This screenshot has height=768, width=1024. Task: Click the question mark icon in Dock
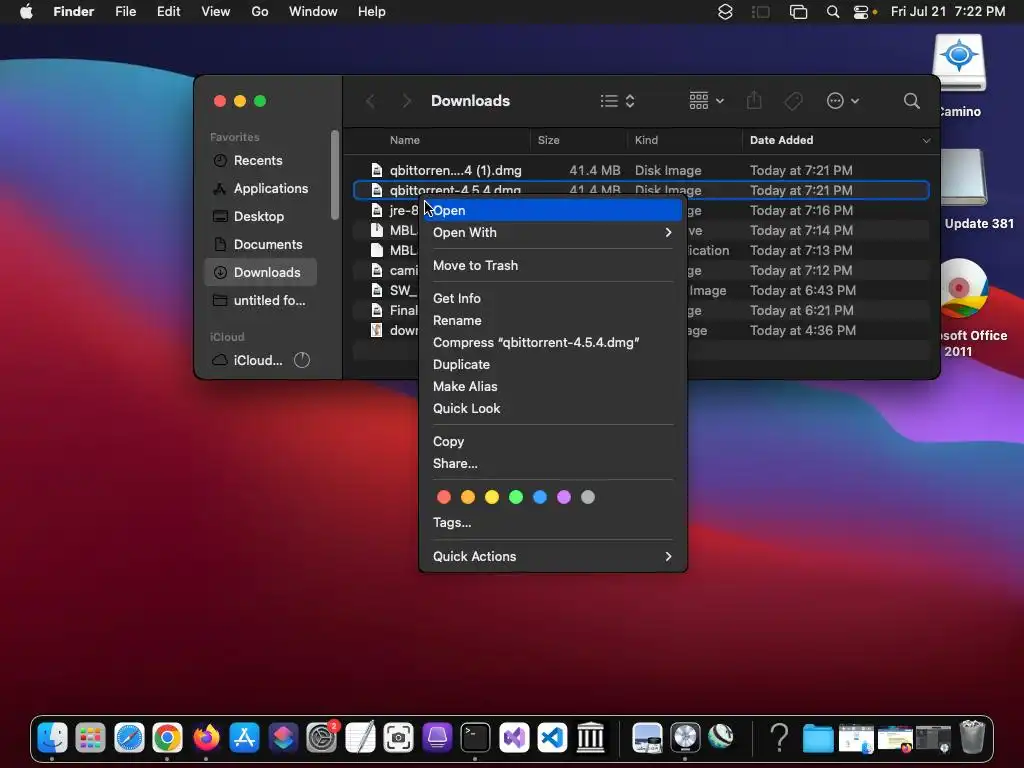(778, 738)
